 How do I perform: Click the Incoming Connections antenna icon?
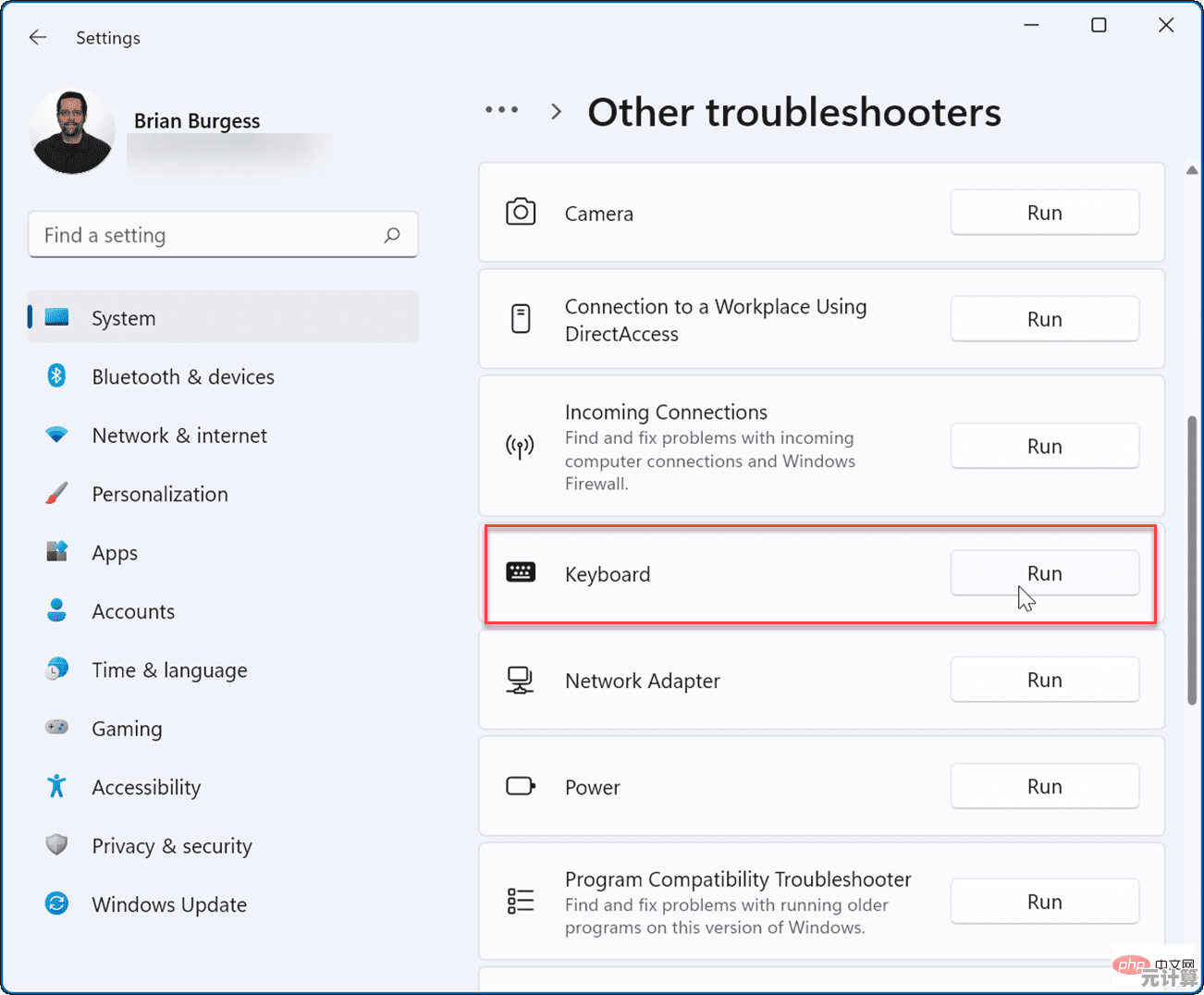[521, 447]
